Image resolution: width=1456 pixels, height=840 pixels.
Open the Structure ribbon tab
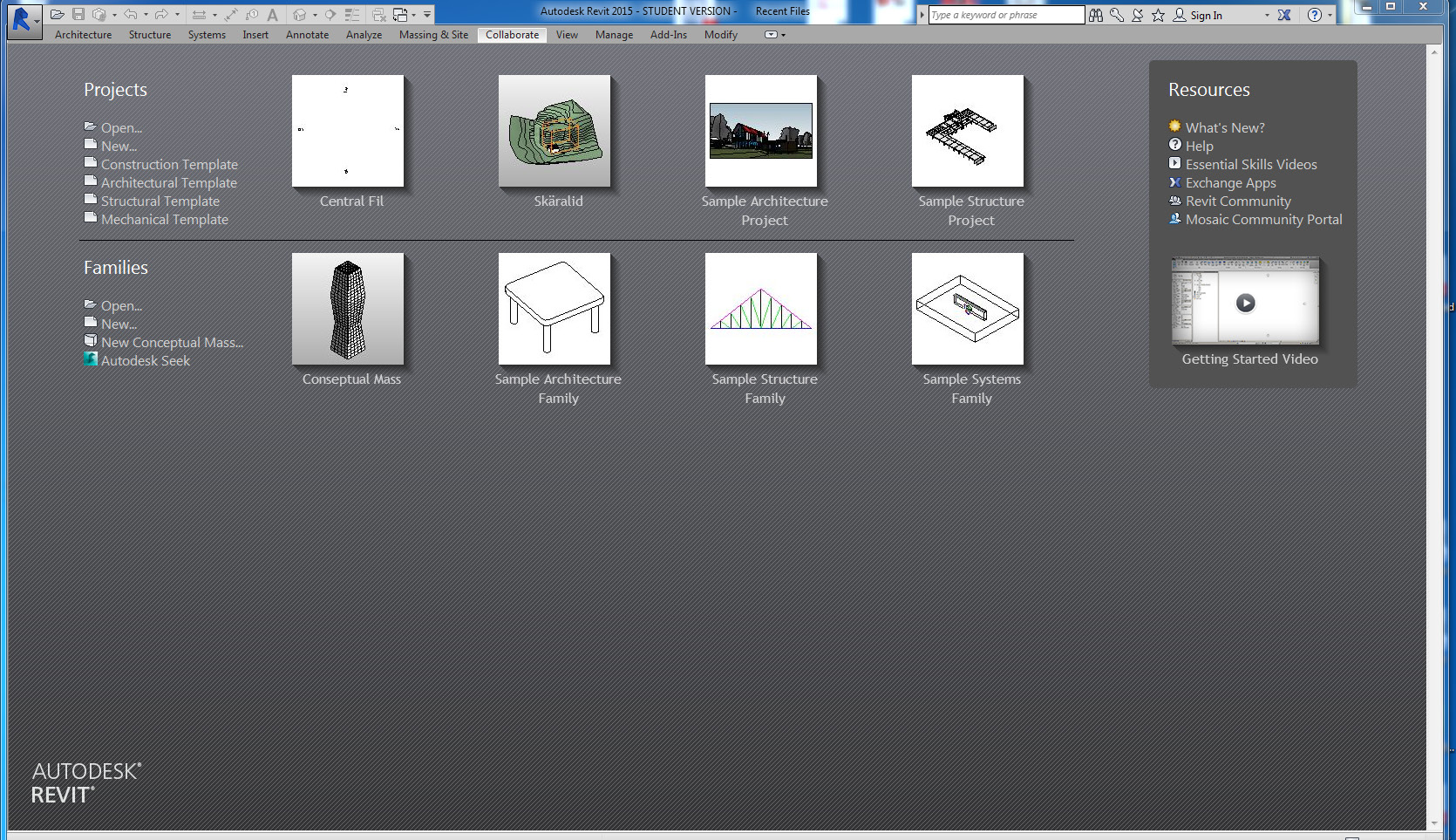[x=150, y=35]
